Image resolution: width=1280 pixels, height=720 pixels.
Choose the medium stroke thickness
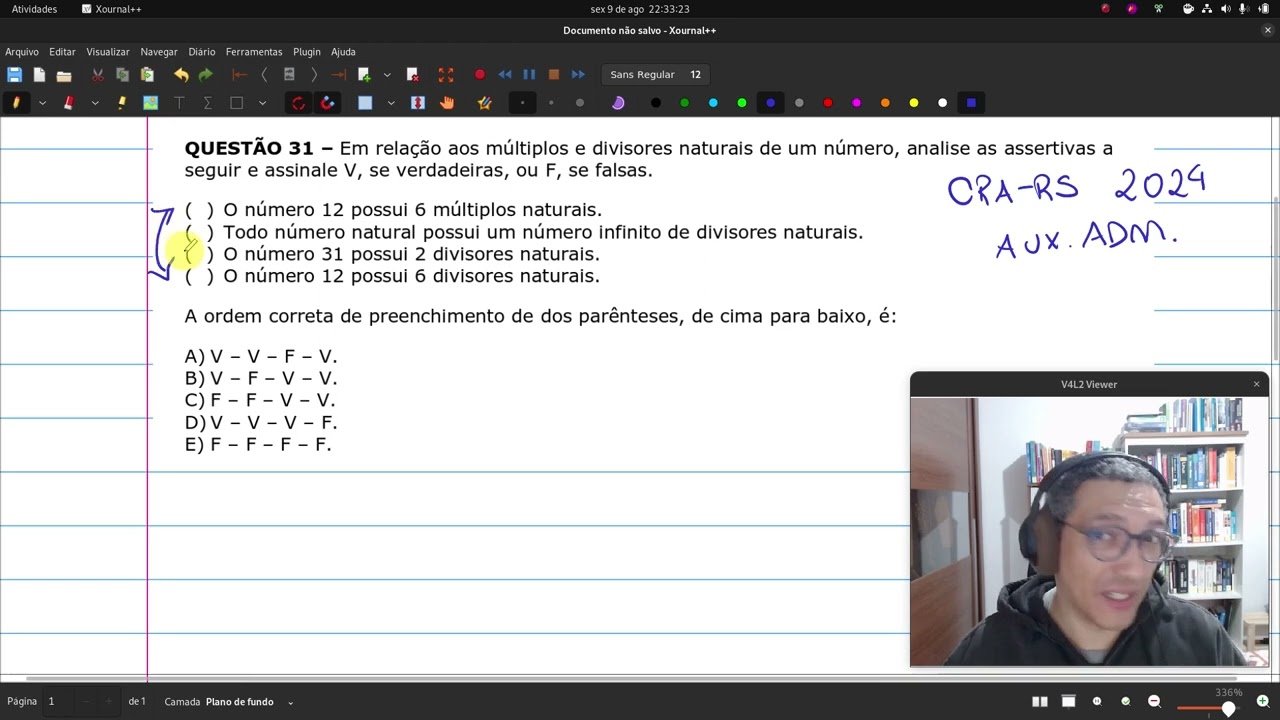[x=551, y=103]
